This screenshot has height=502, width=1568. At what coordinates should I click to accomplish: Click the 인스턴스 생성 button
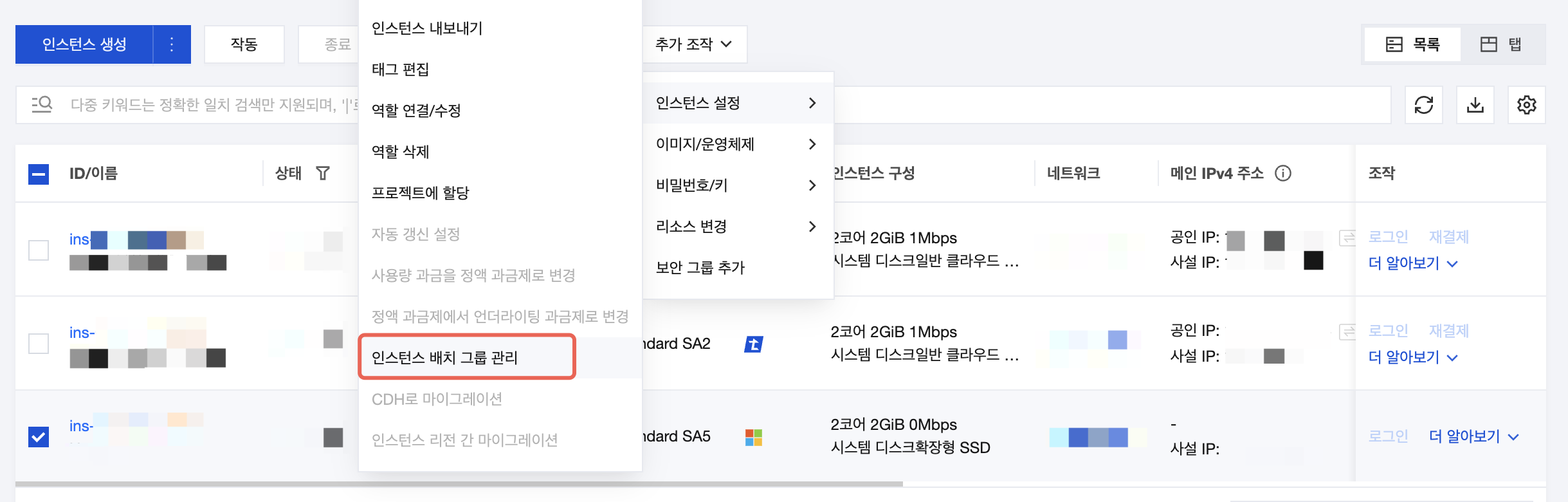84,44
